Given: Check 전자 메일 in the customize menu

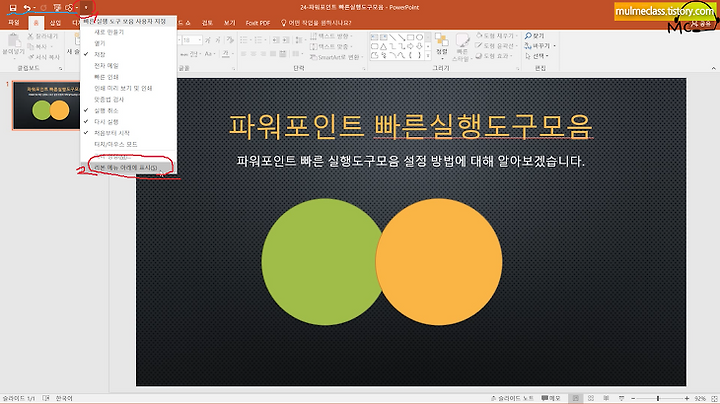Looking at the screenshot, I should (128, 66).
